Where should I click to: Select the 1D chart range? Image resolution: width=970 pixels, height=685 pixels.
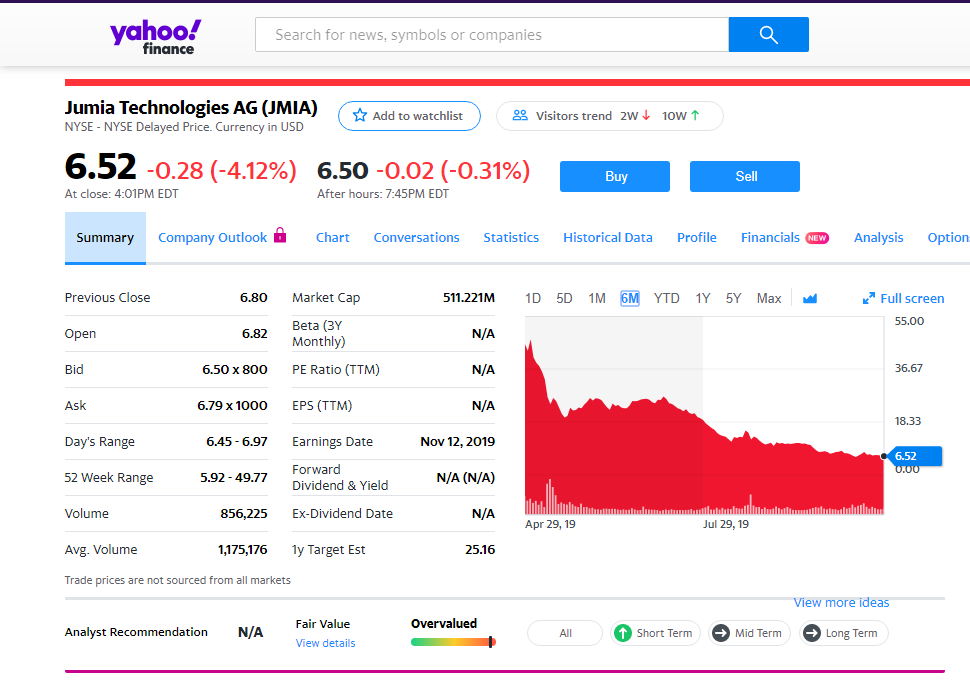[x=533, y=298]
